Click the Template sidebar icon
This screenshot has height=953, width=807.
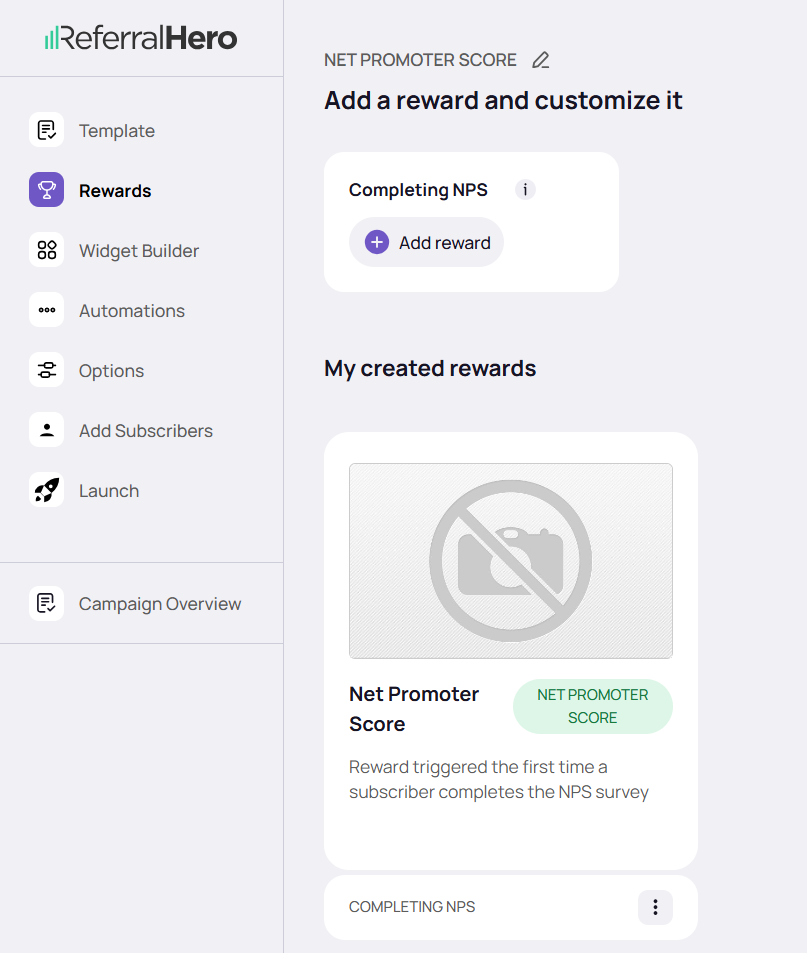pos(46,130)
